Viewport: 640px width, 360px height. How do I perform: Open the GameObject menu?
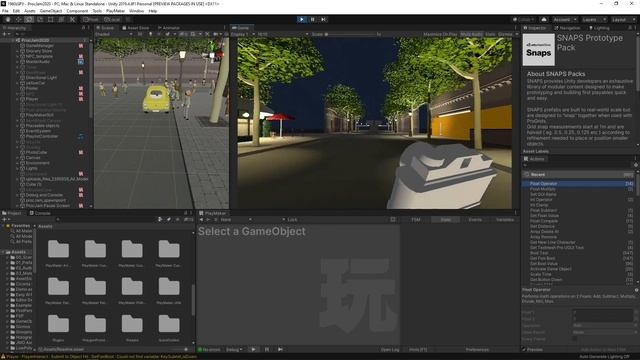(x=51, y=11)
